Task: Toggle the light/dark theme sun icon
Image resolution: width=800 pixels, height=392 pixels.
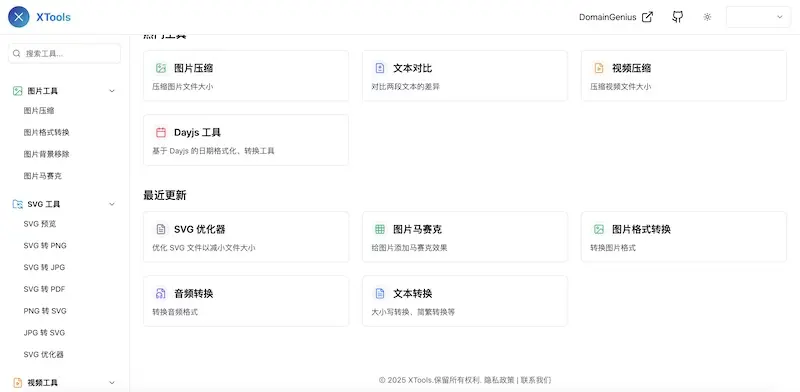Action: point(707,17)
